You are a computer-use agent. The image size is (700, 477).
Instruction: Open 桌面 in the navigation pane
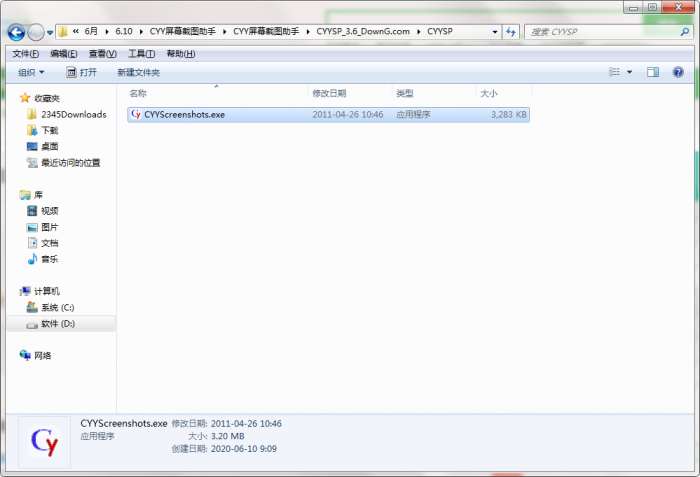tap(43, 146)
